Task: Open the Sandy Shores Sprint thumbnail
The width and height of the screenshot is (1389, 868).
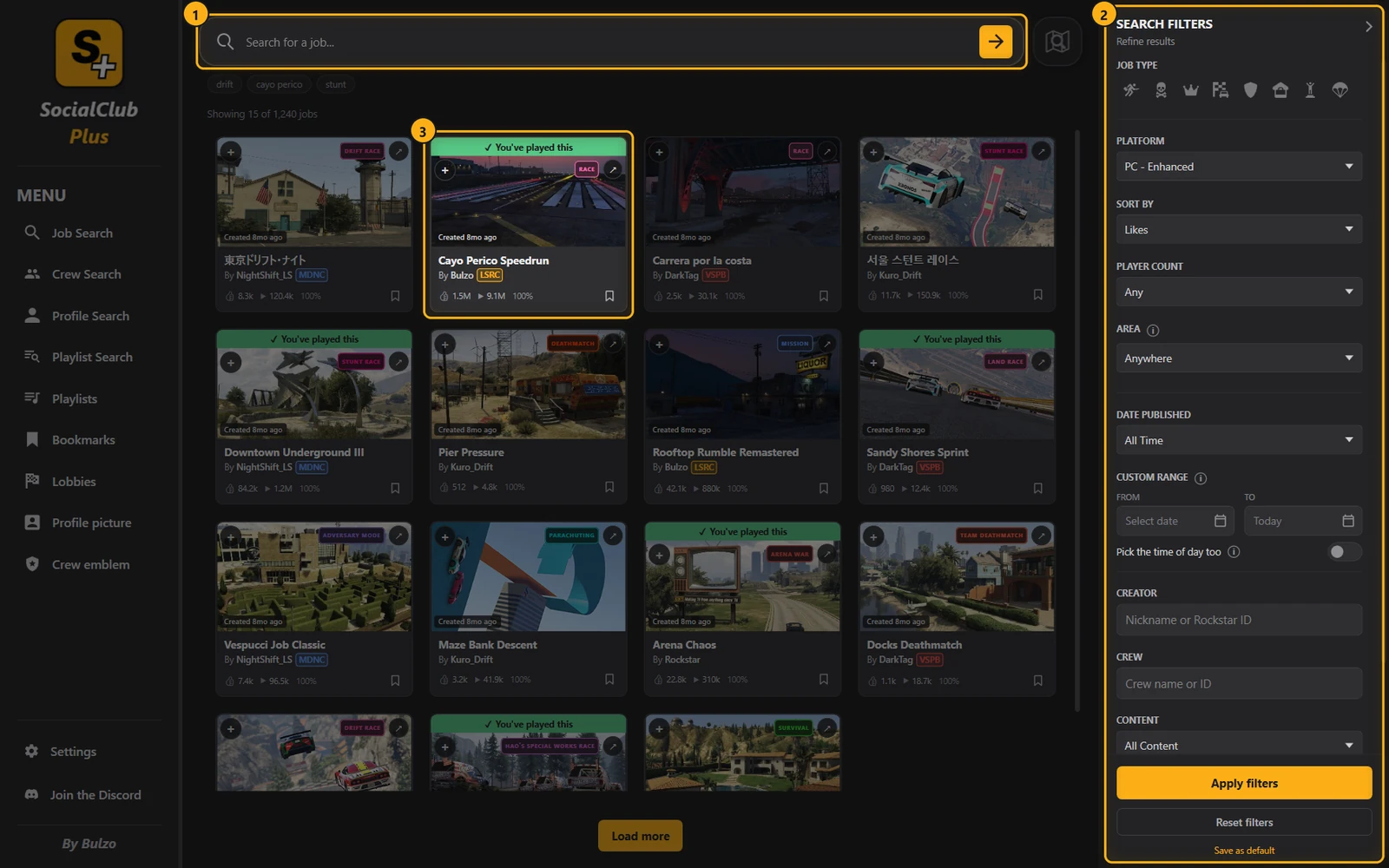Action: 957,393
